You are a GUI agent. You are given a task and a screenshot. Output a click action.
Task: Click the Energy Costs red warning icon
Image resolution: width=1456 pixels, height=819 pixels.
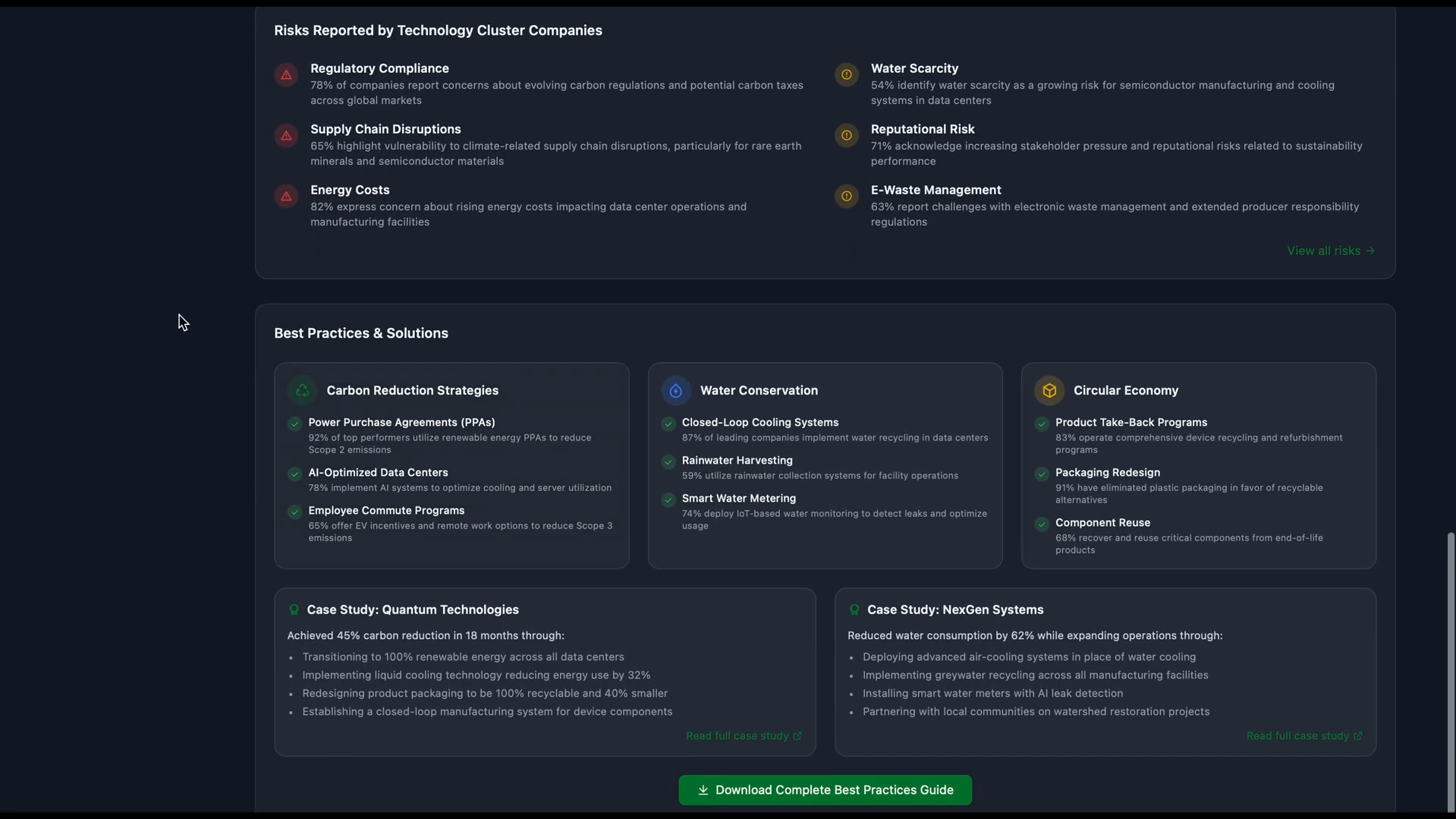tap(286, 196)
